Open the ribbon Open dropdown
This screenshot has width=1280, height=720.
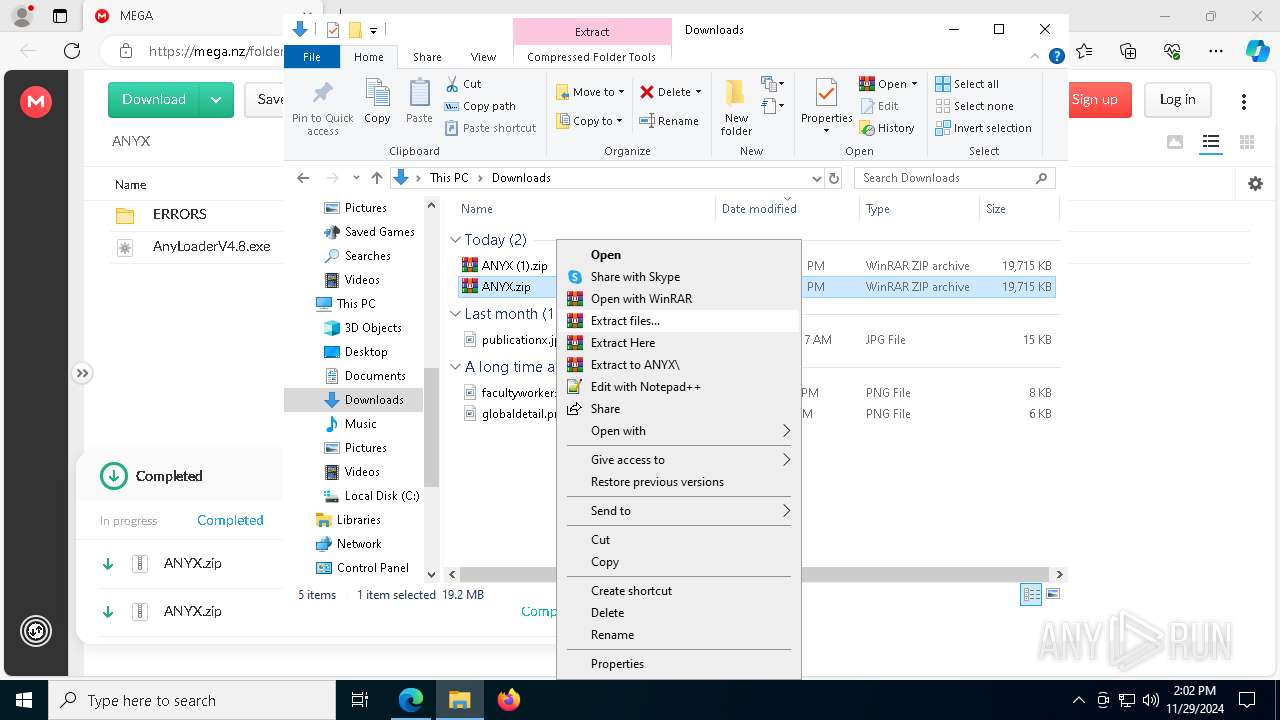coord(888,84)
